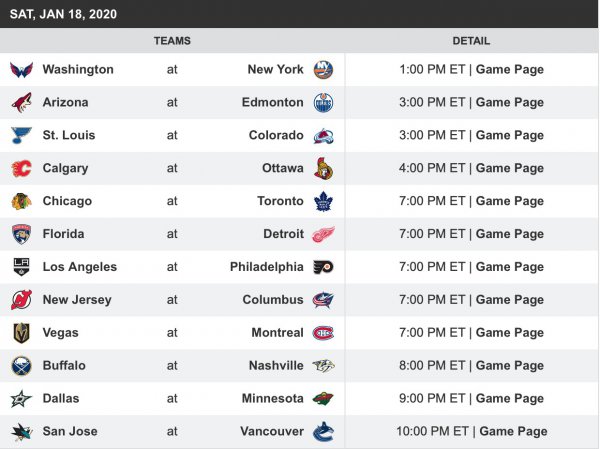Click the TEAMS column header

[x=172, y=41]
